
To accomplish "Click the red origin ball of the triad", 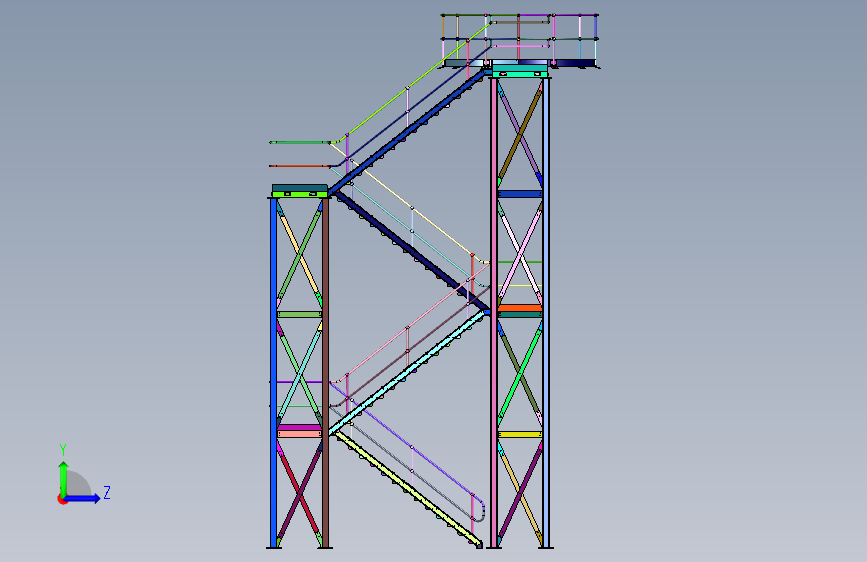I will pyautogui.click(x=62, y=499).
